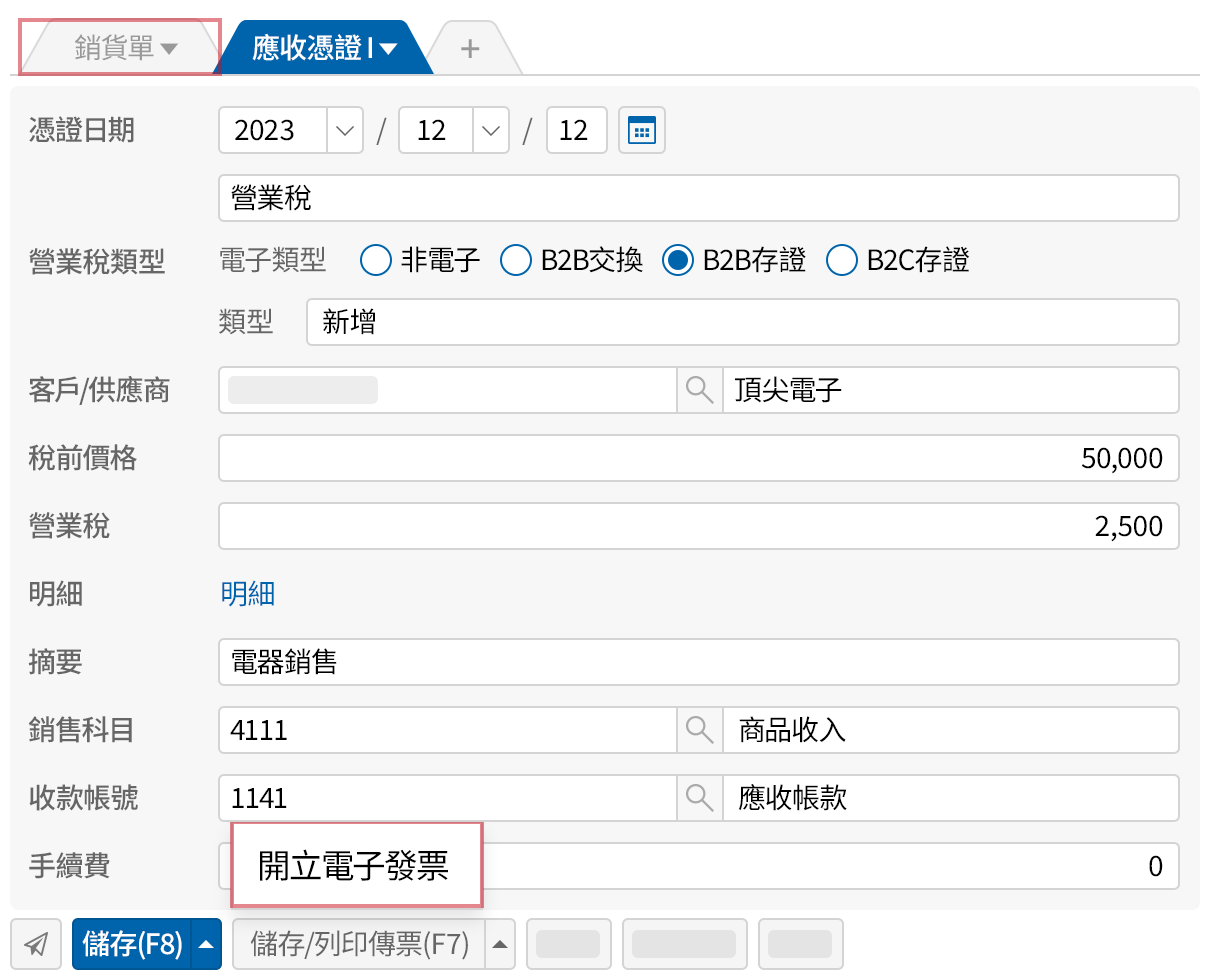Screen dimensions: 1210x980
Task: Select the 非電子 radio option
Action: click(375, 261)
